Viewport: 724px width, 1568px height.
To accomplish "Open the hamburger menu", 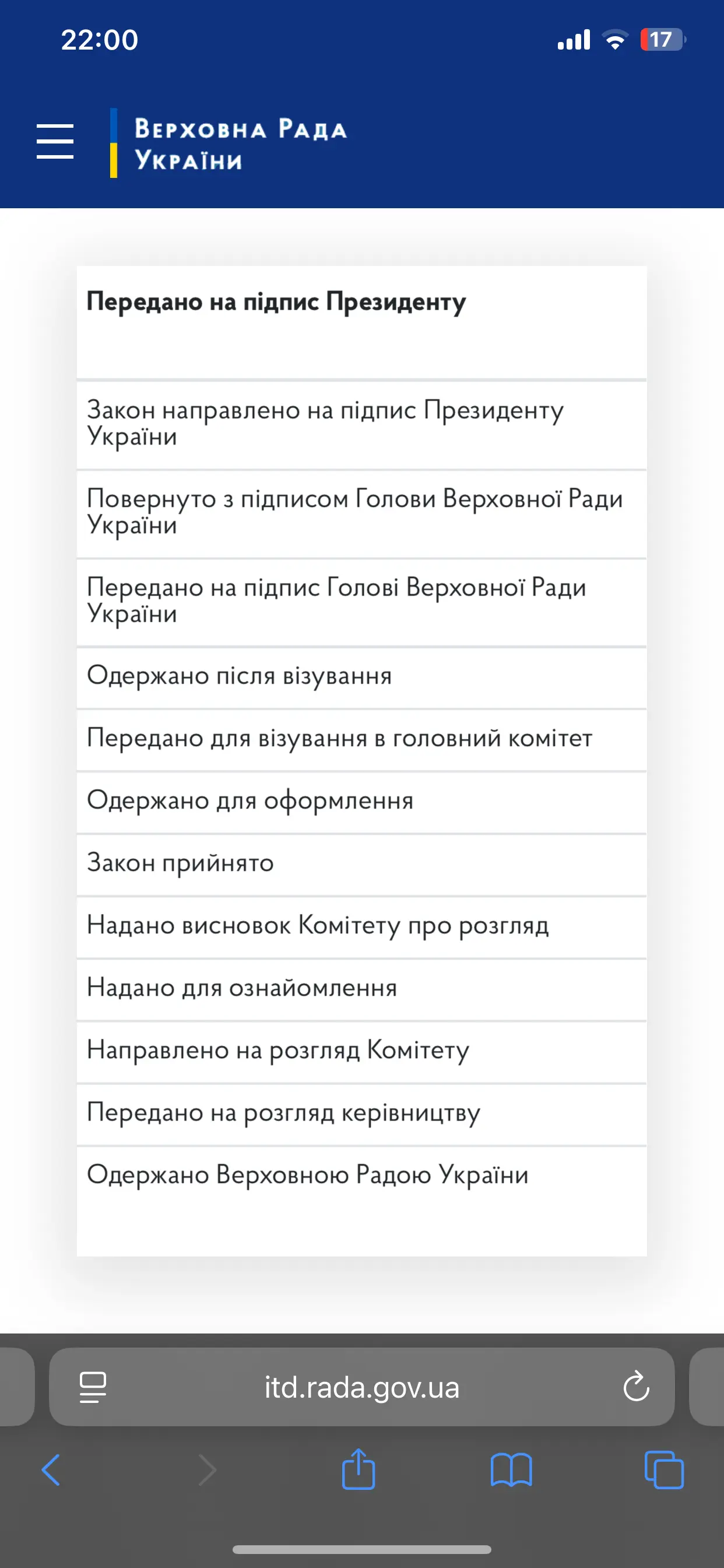I will coord(55,141).
